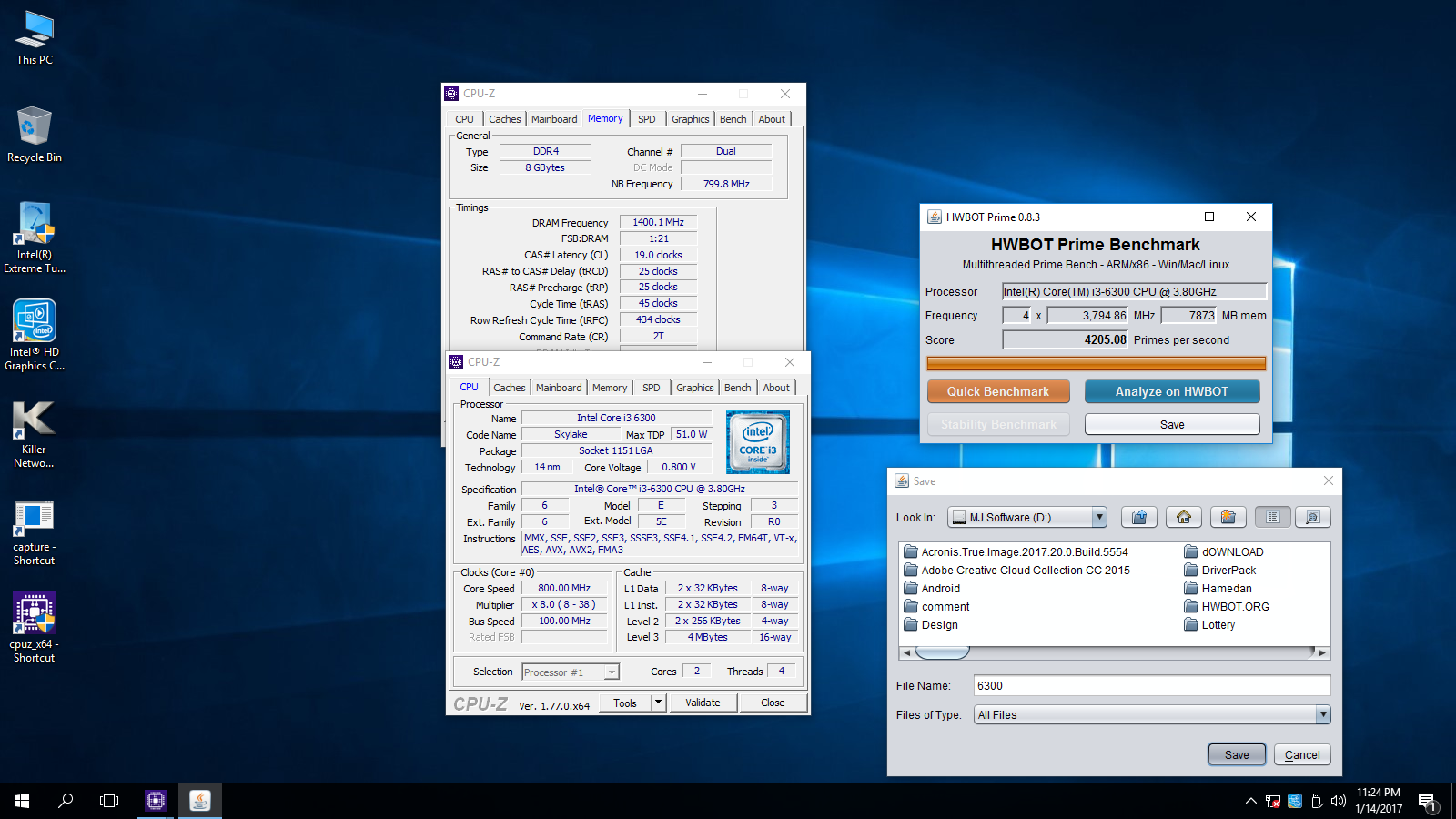
Task: Open Intel HD Graphics Control Panel icon
Action: click(x=35, y=336)
